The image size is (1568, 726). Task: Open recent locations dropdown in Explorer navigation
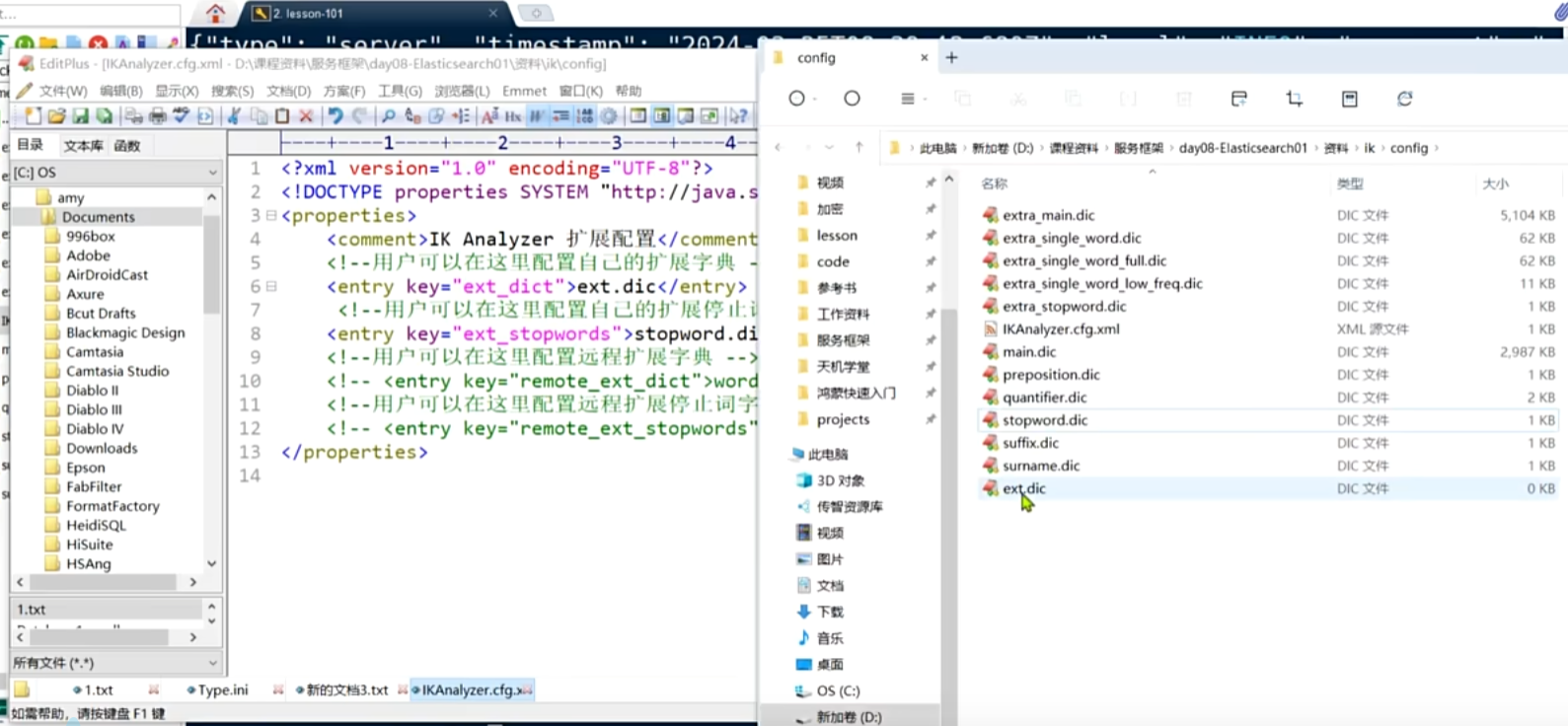[x=829, y=147]
